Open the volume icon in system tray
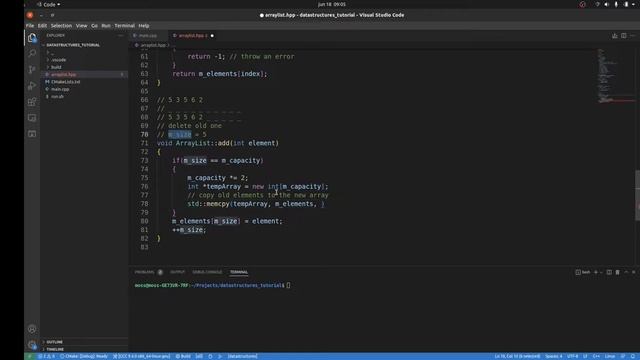Screen dimensions: 640x360 pos(607,4)
